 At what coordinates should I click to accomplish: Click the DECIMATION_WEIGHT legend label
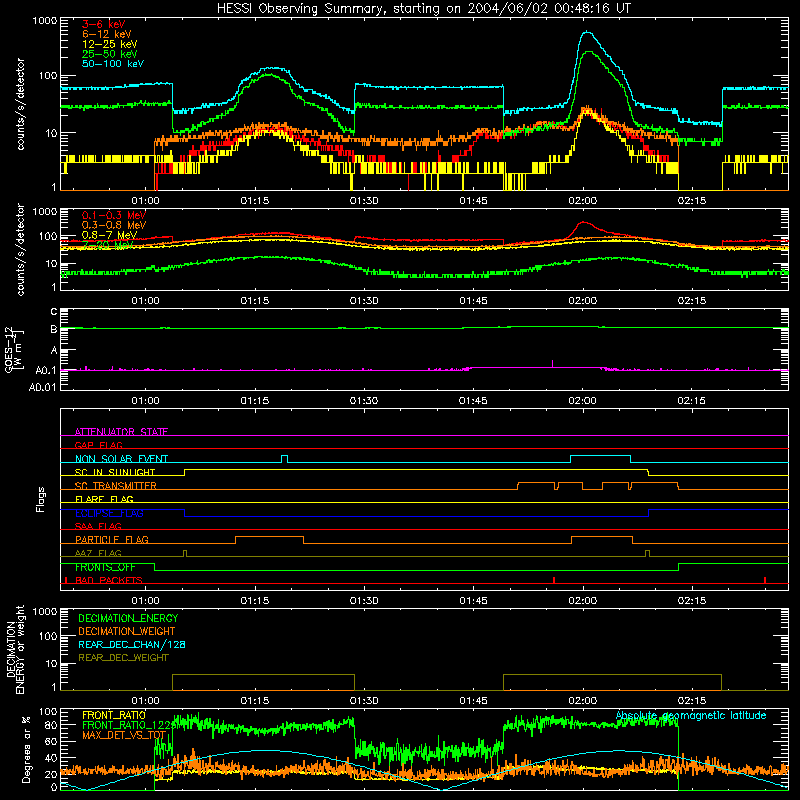[x=127, y=631]
